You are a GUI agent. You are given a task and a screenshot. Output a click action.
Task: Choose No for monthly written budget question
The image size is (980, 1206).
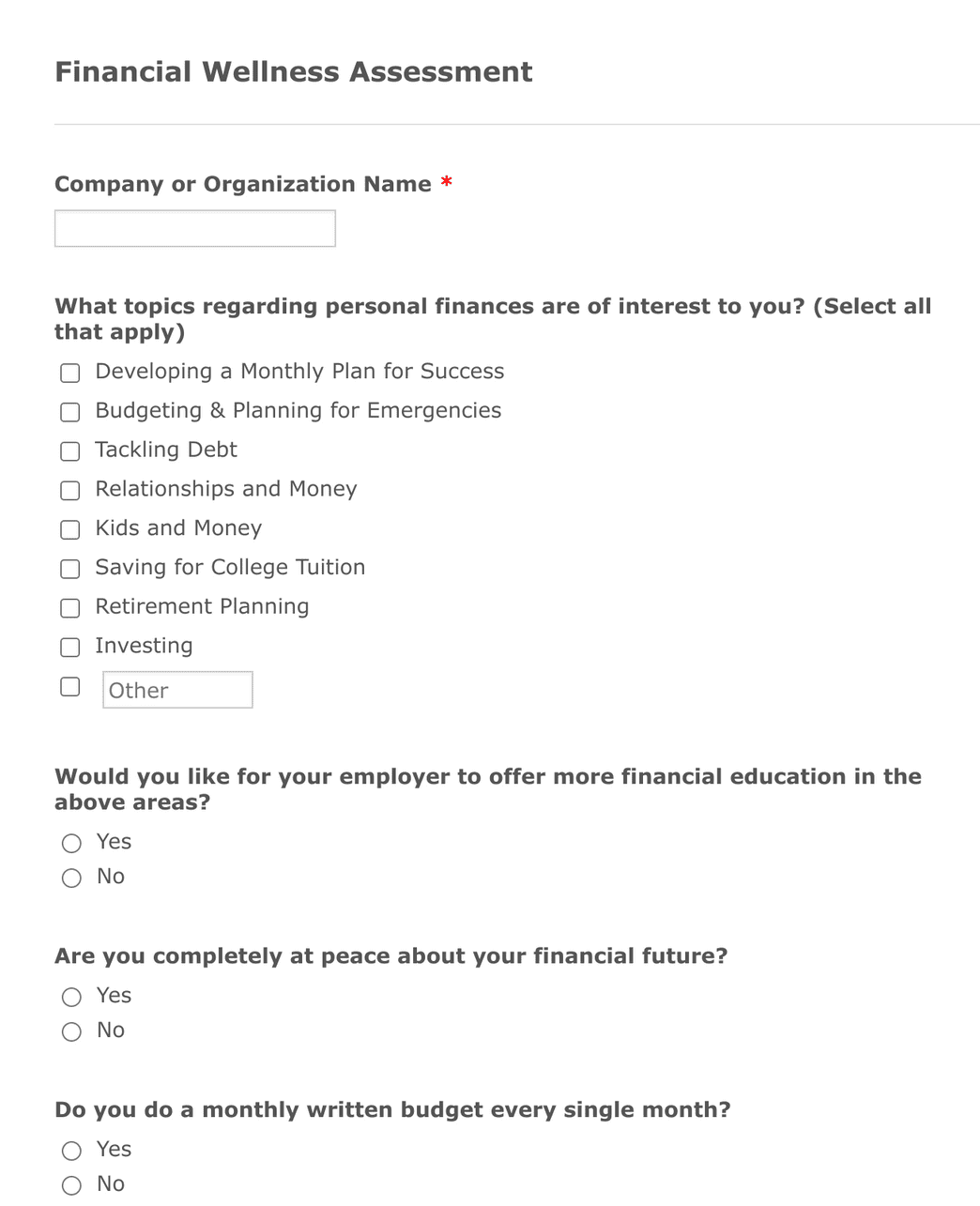[71, 1185]
